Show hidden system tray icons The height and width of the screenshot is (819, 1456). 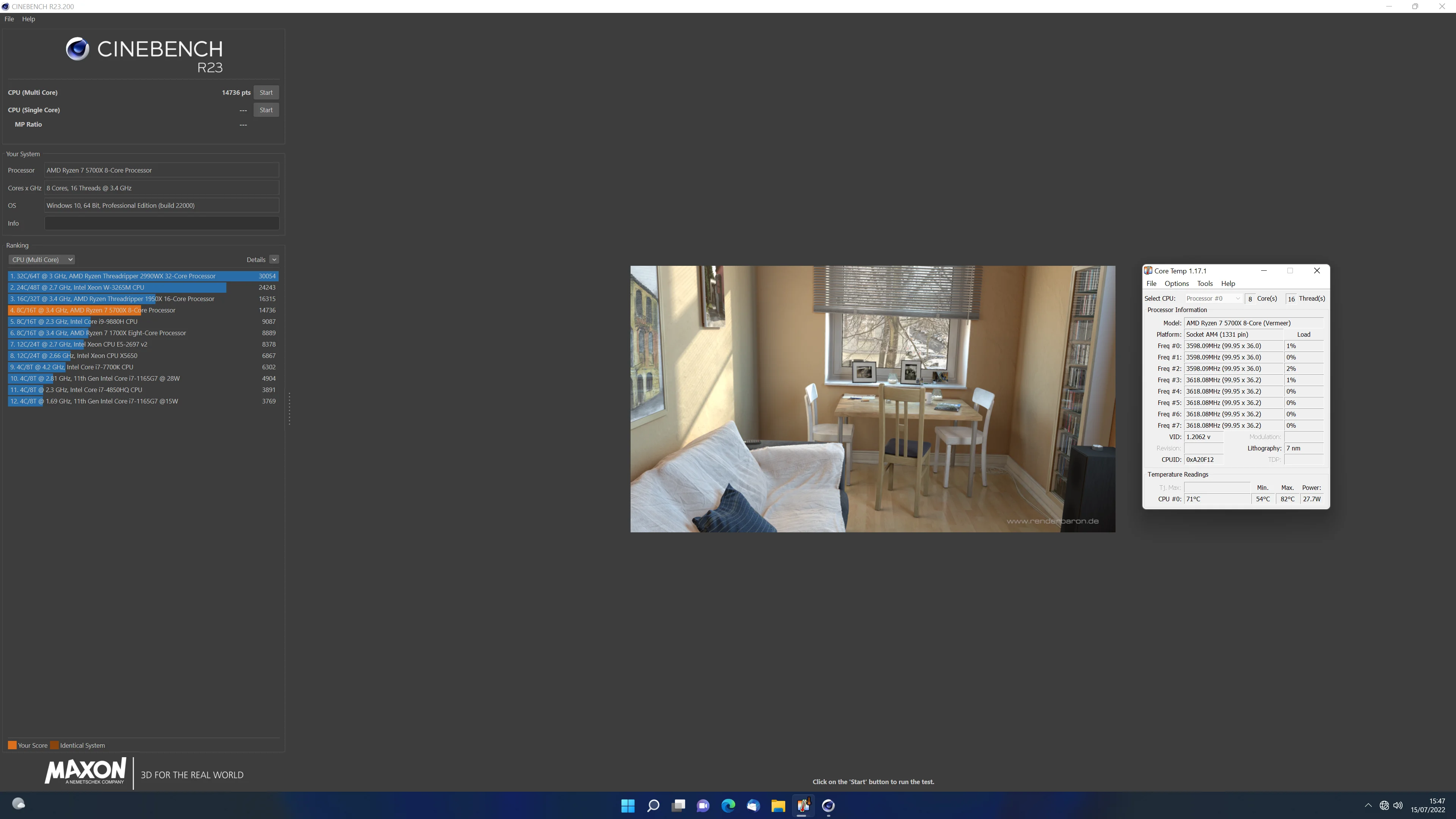tap(1368, 805)
